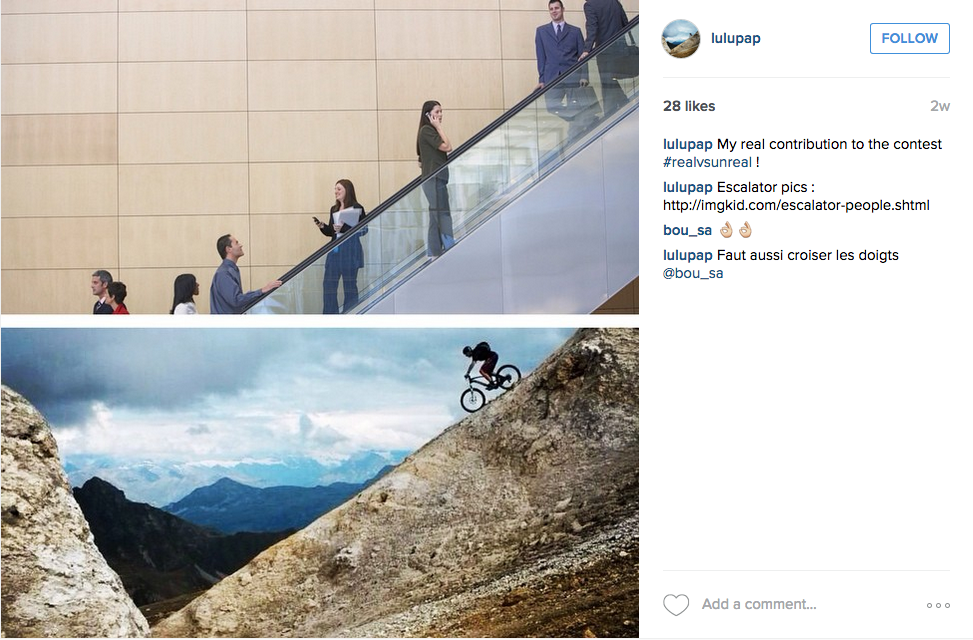The width and height of the screenshot is (973, 640).
Task: Select the escalator photo in post
Action: [x=320, y=157]
